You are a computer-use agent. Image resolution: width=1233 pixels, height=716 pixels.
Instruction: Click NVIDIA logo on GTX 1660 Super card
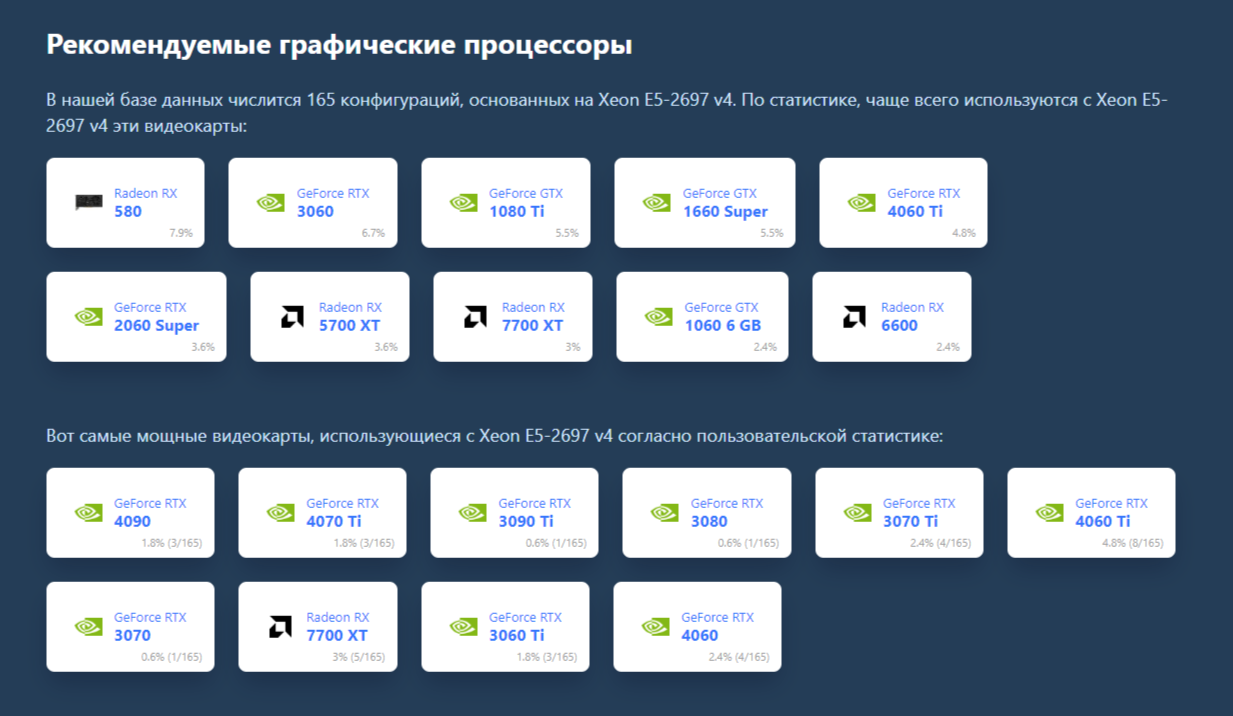tap(657, 202)
